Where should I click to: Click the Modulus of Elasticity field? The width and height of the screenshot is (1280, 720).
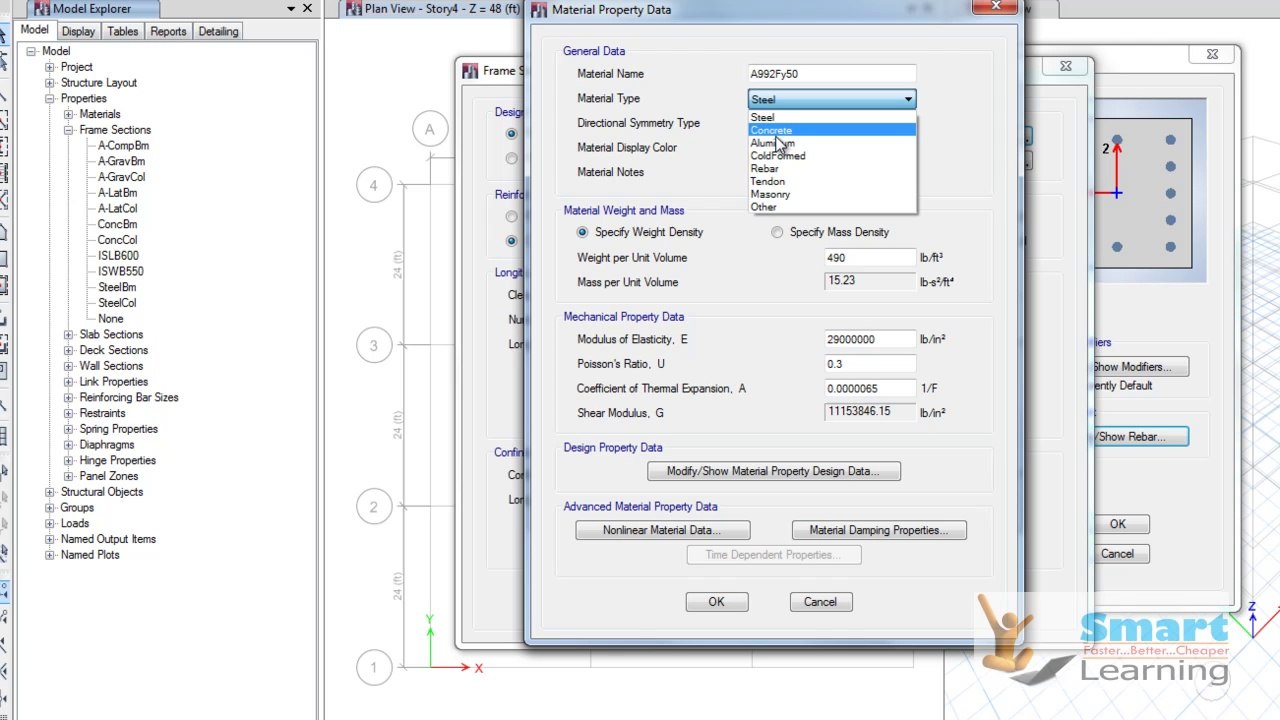click(870, 339)
